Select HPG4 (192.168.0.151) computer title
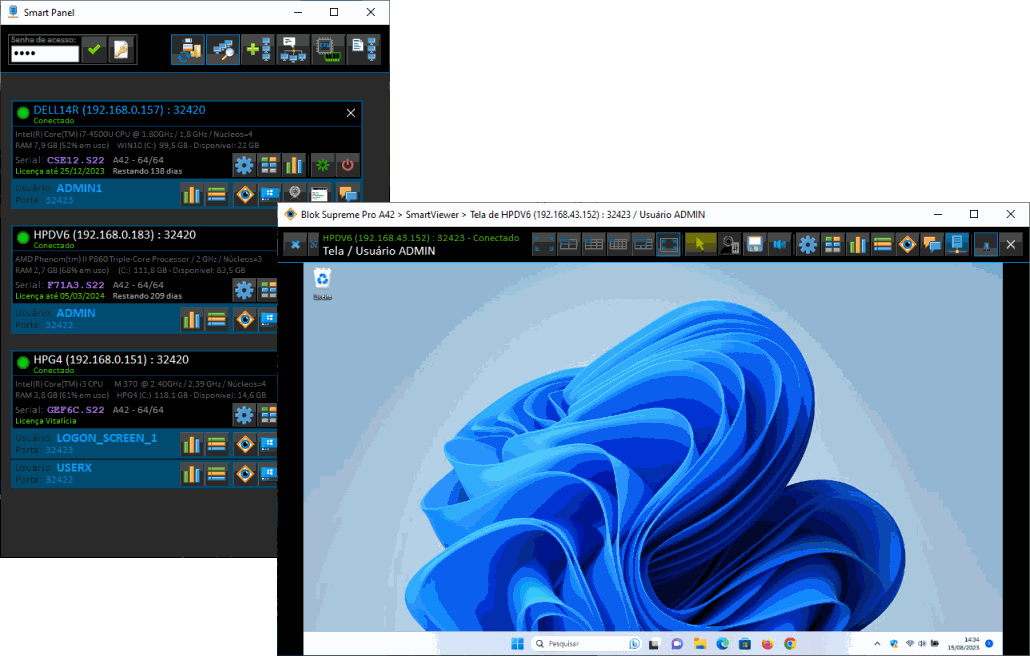Screen dimensions: 1030x660 pos(111,359)
